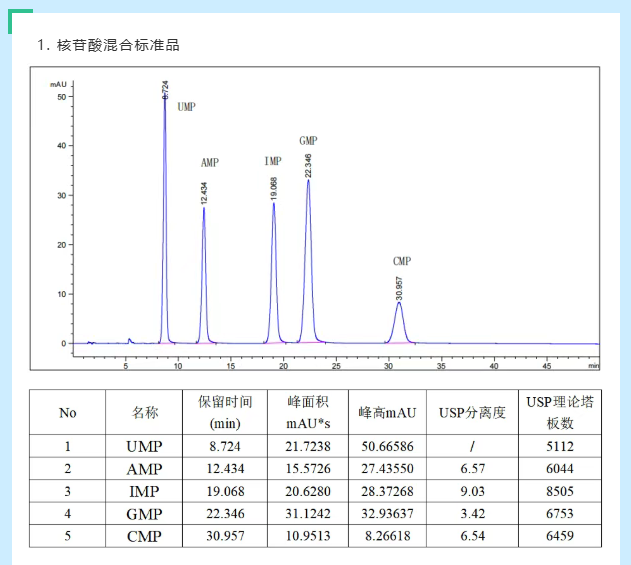631x565 pixels.
Task: Click the IMP peak label in chromatogram
Action: tap(273, 161)
